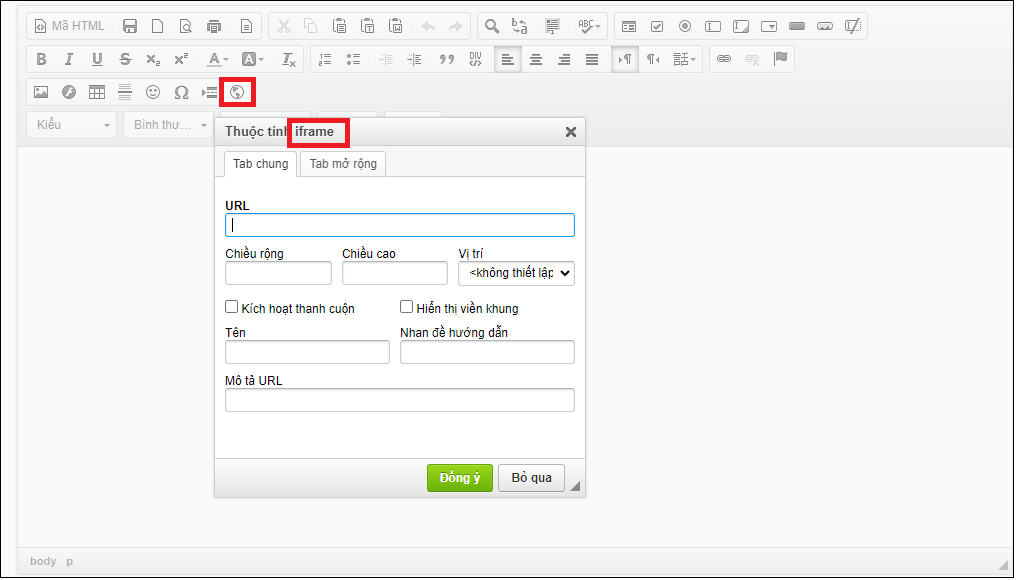
Task: Apply center text alignment
Action: tap(536, 59)
